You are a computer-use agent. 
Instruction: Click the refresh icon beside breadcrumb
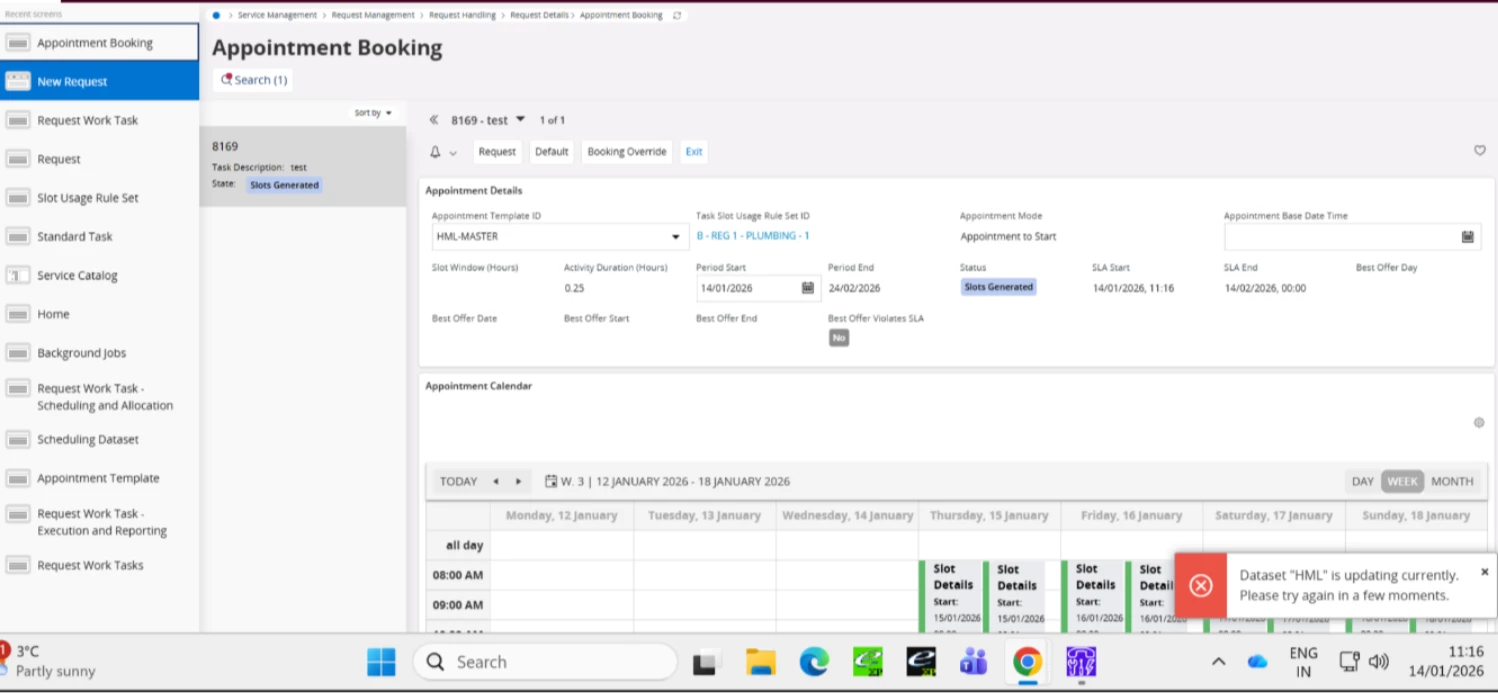(677, 15)
